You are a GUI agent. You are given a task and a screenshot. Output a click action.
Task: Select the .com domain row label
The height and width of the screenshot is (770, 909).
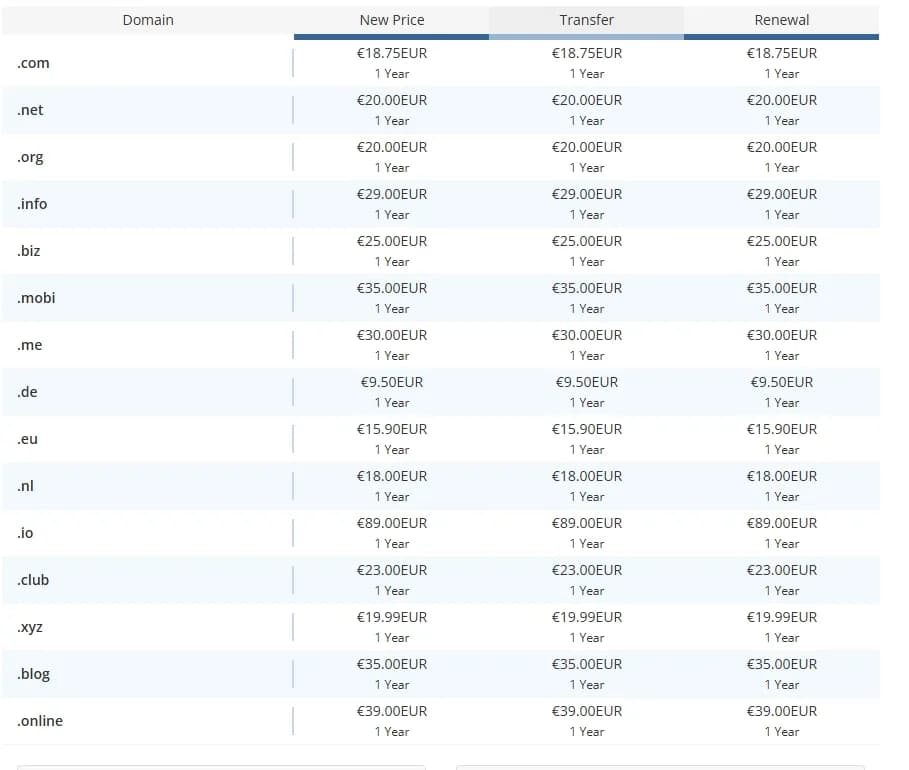[x=33, y=63]
